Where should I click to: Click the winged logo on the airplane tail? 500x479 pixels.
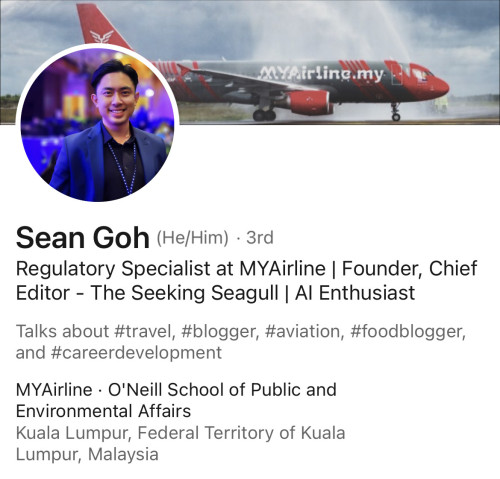pyautogui.click(x=101, y=36)
